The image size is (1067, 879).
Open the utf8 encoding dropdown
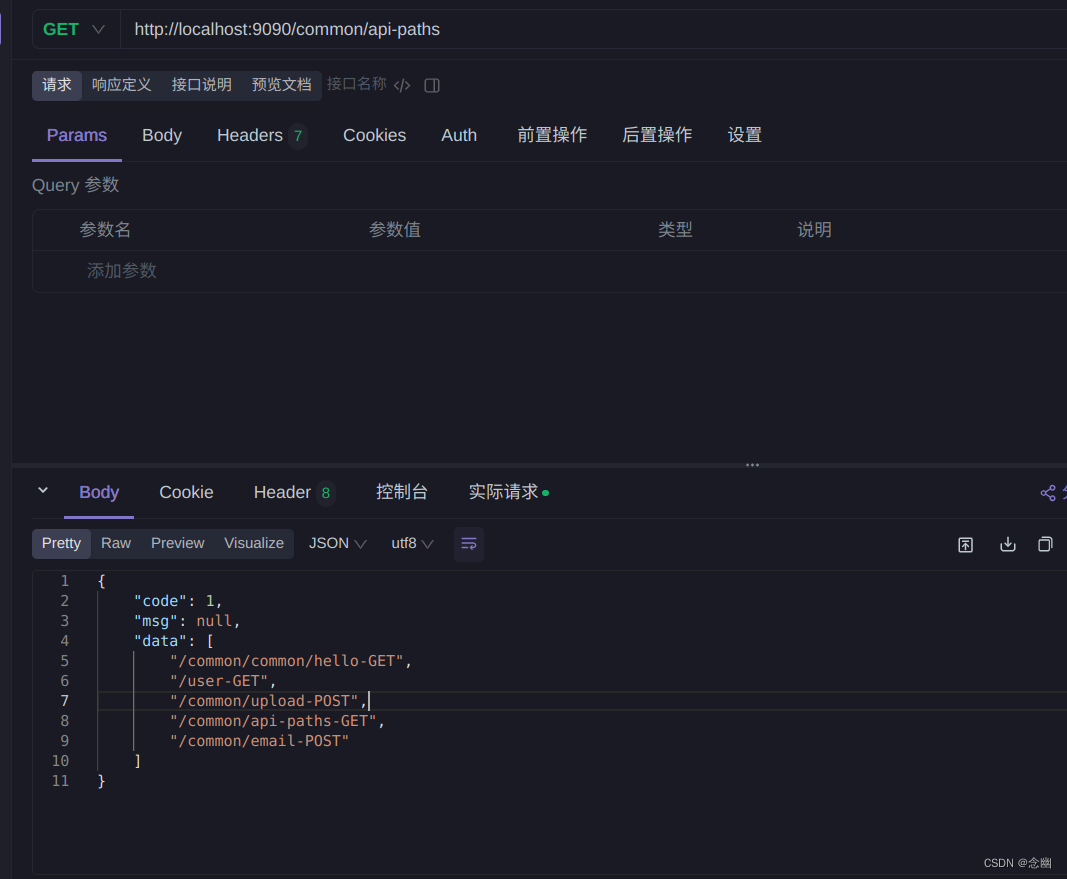tap(412, 543)
